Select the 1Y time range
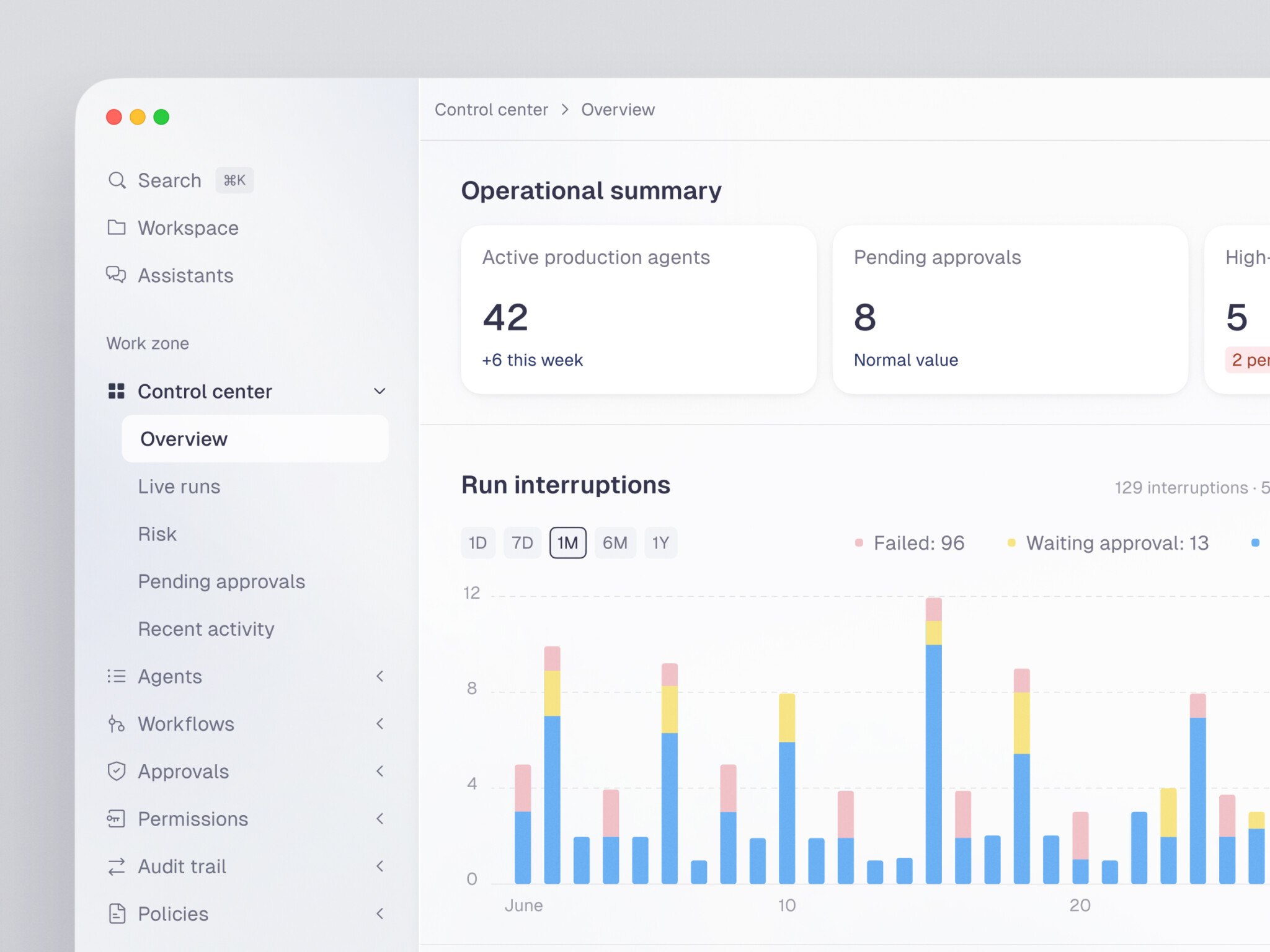Viewport: 1270px width, 952px height. [x=660, y=543]
